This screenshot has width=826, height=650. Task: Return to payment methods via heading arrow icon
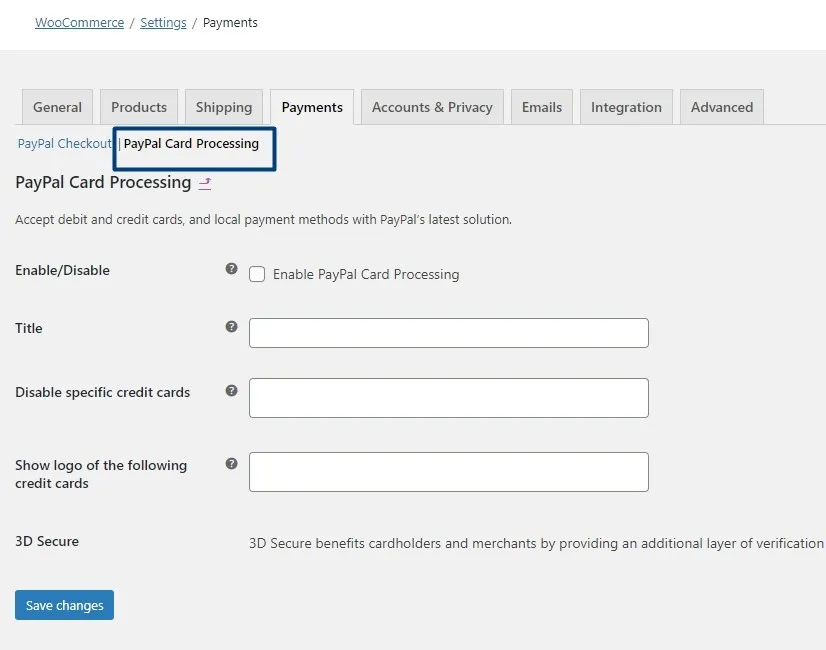pyautogui.click(x=205, y=183)
